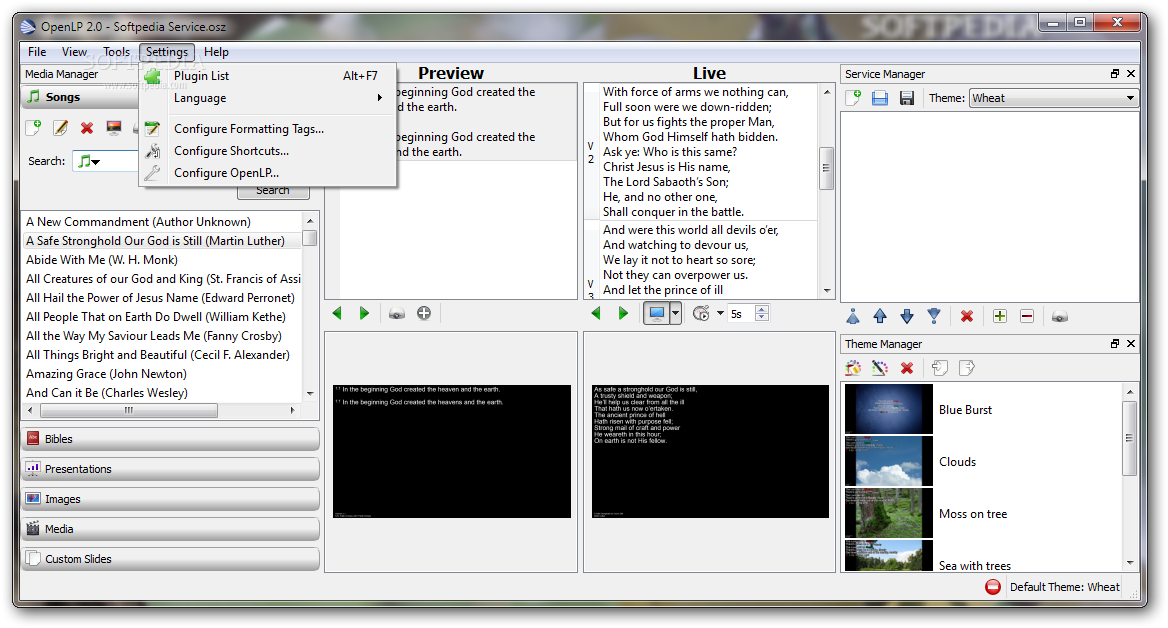Go to next slide in Live
This screenshot has width=1168, height=628.
623,314
